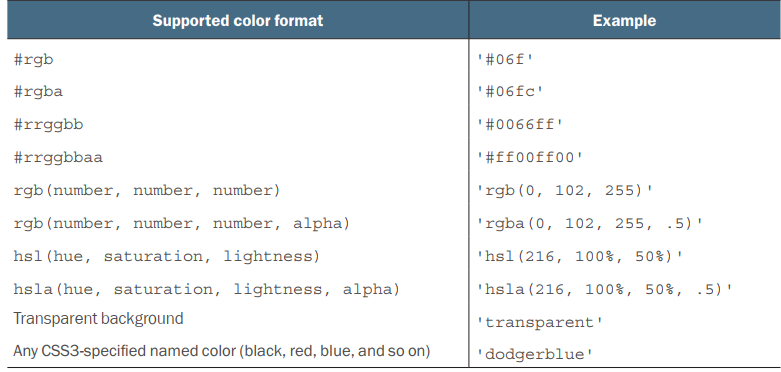The image size is (781, 372).
Task: Click the 'rgb(0, 102, 255)' example
Action: coord(565,190)
